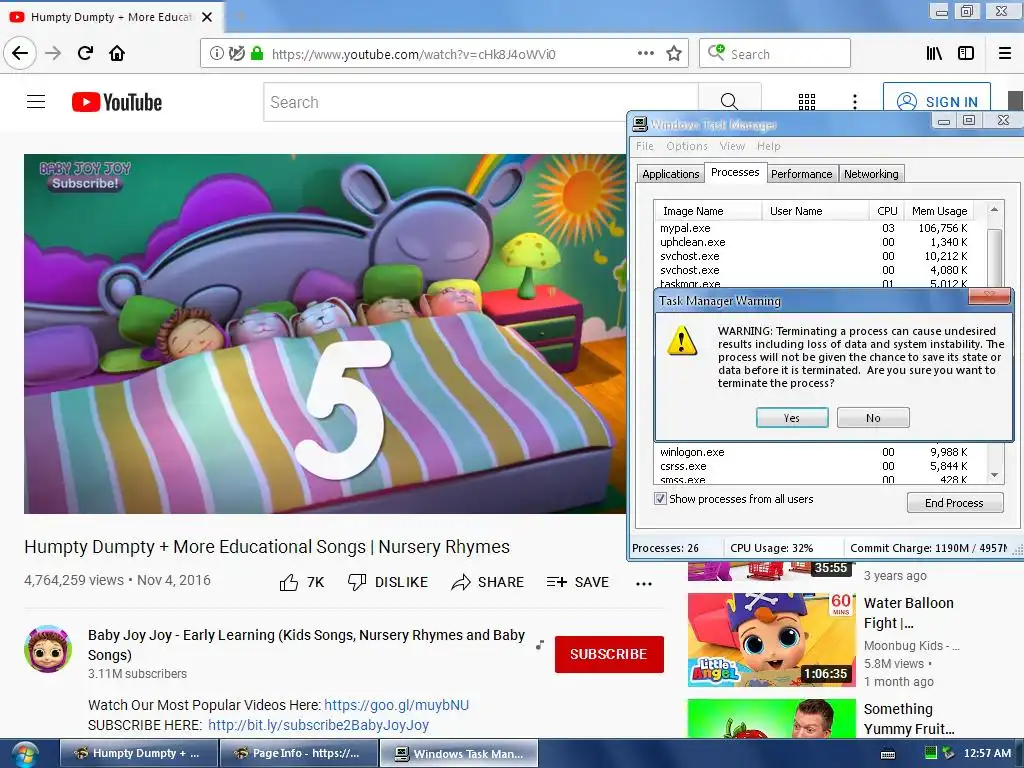Sort processes by Mem Usage column
The height and width of the screenshot is (768, 1024).
point(939,211)
